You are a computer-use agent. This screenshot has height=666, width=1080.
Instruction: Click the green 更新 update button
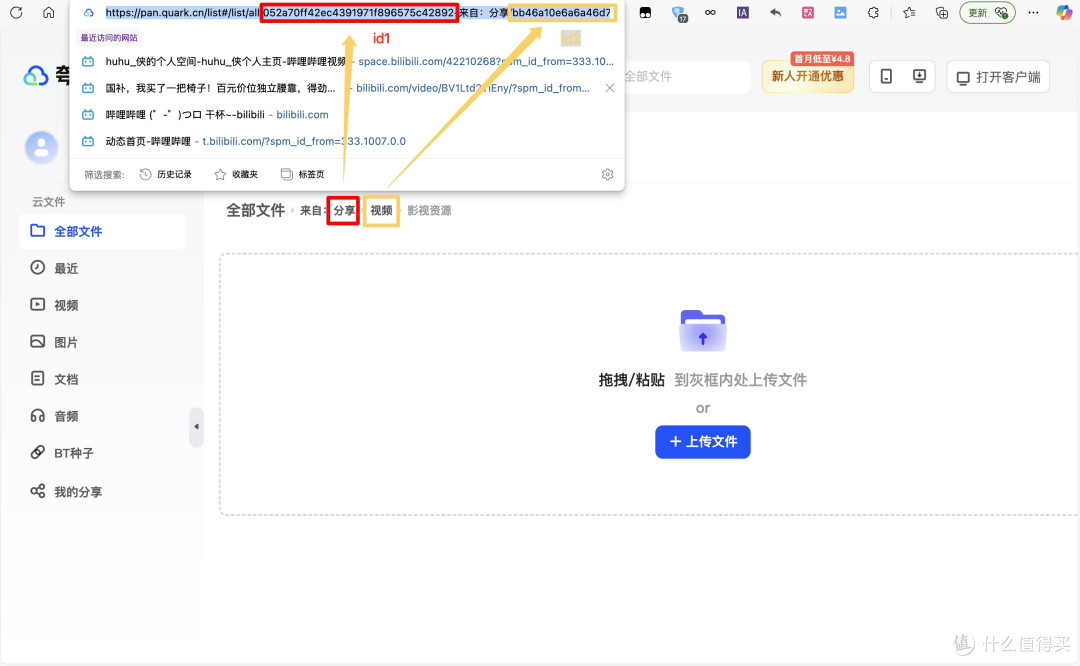pyautogui.click(x=987, y=12)
